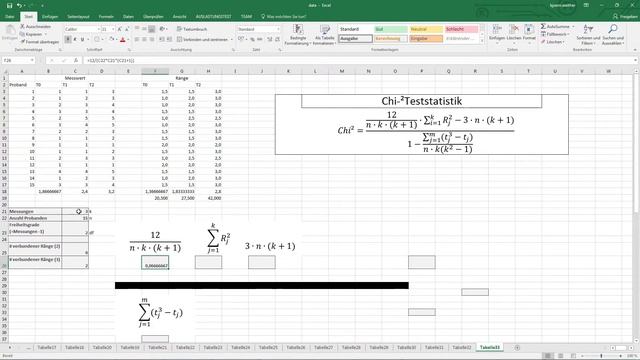Open the font color dropdown arrow
The height and width of the screenshot is (360, 640).
point(128,40)
